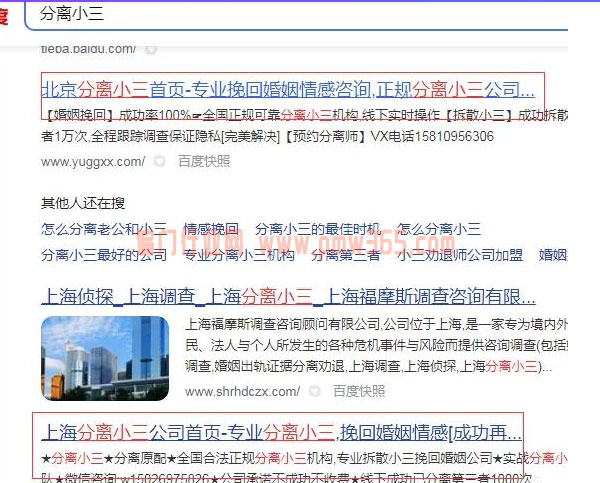Click the shield icon next to www.yuggxx.com
Screen dimensions: 600x483
click(x=159, y=162)
